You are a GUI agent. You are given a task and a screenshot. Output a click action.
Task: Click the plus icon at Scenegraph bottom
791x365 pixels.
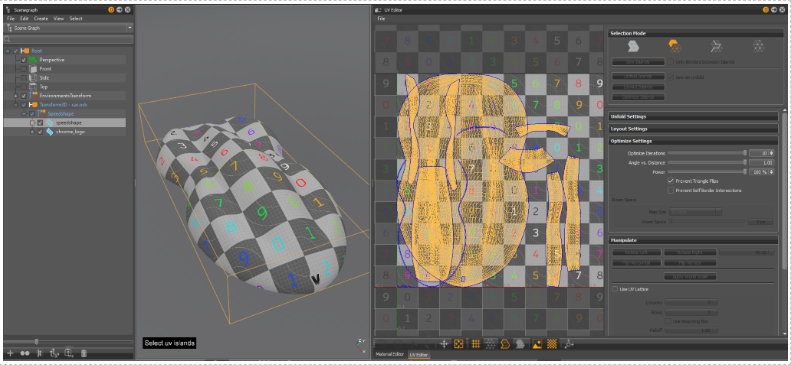[10, 353]
